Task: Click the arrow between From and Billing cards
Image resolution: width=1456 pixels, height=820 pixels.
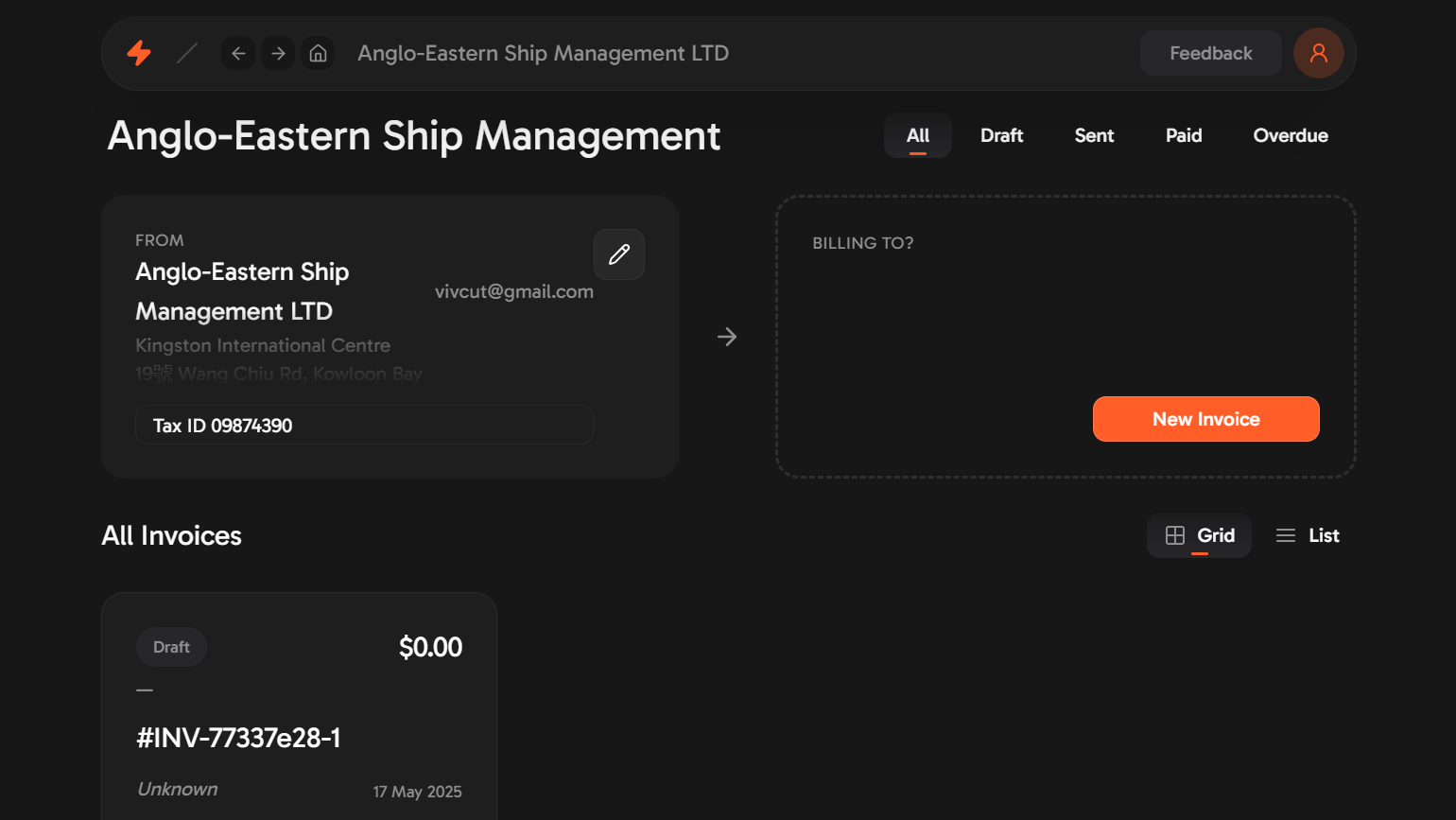Action: (727, 337)
